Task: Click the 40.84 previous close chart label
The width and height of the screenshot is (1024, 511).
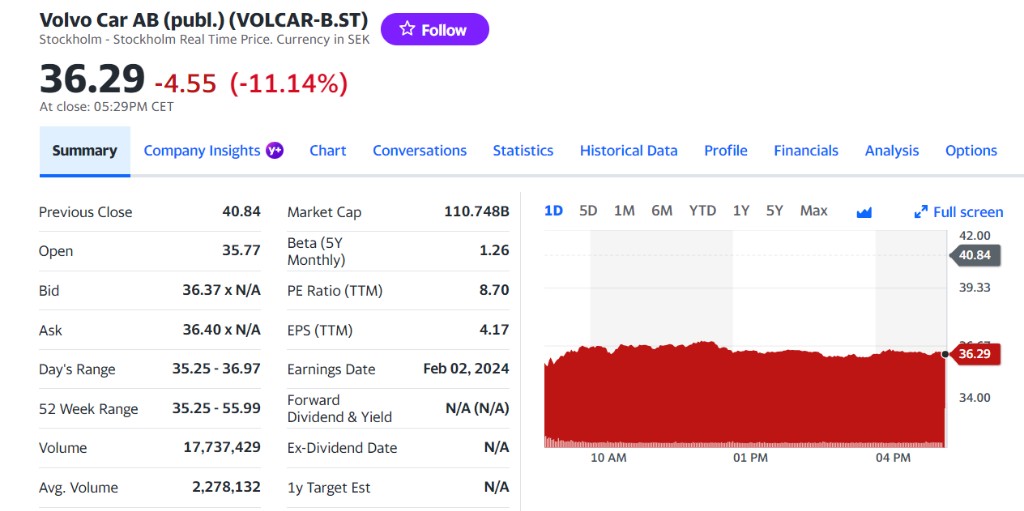Action: [974, 255]
